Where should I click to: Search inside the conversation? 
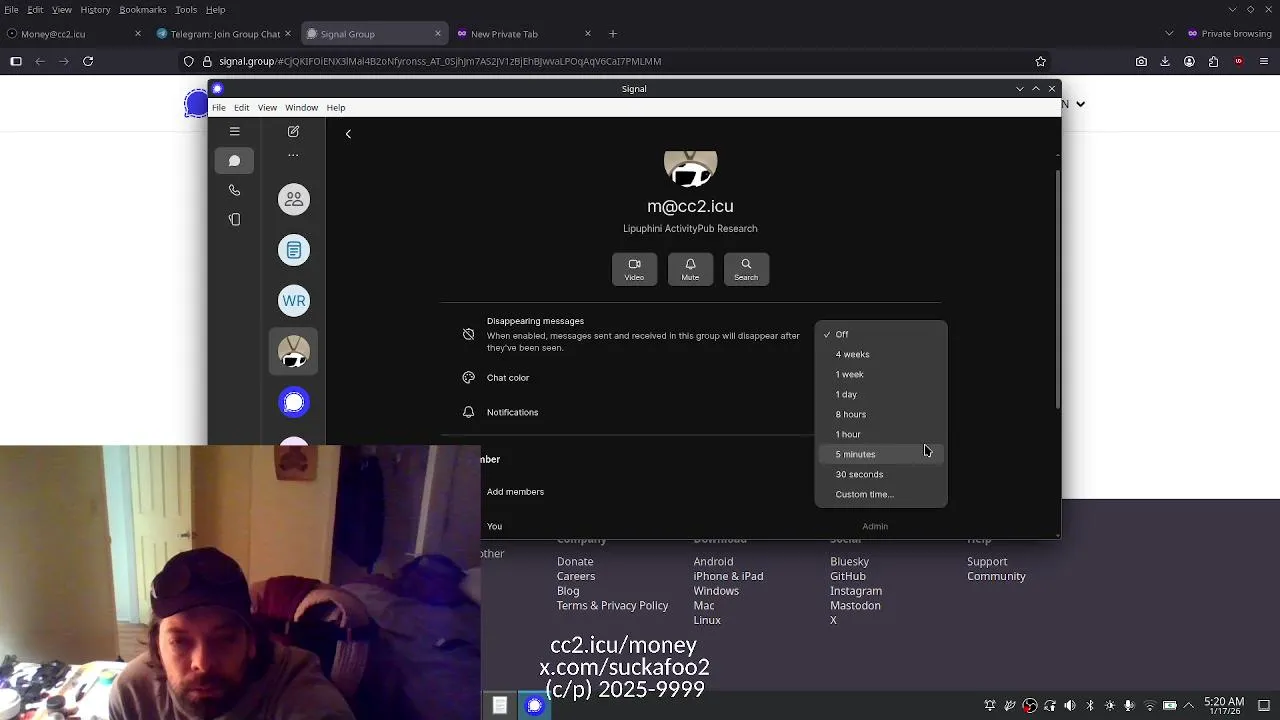746,269
